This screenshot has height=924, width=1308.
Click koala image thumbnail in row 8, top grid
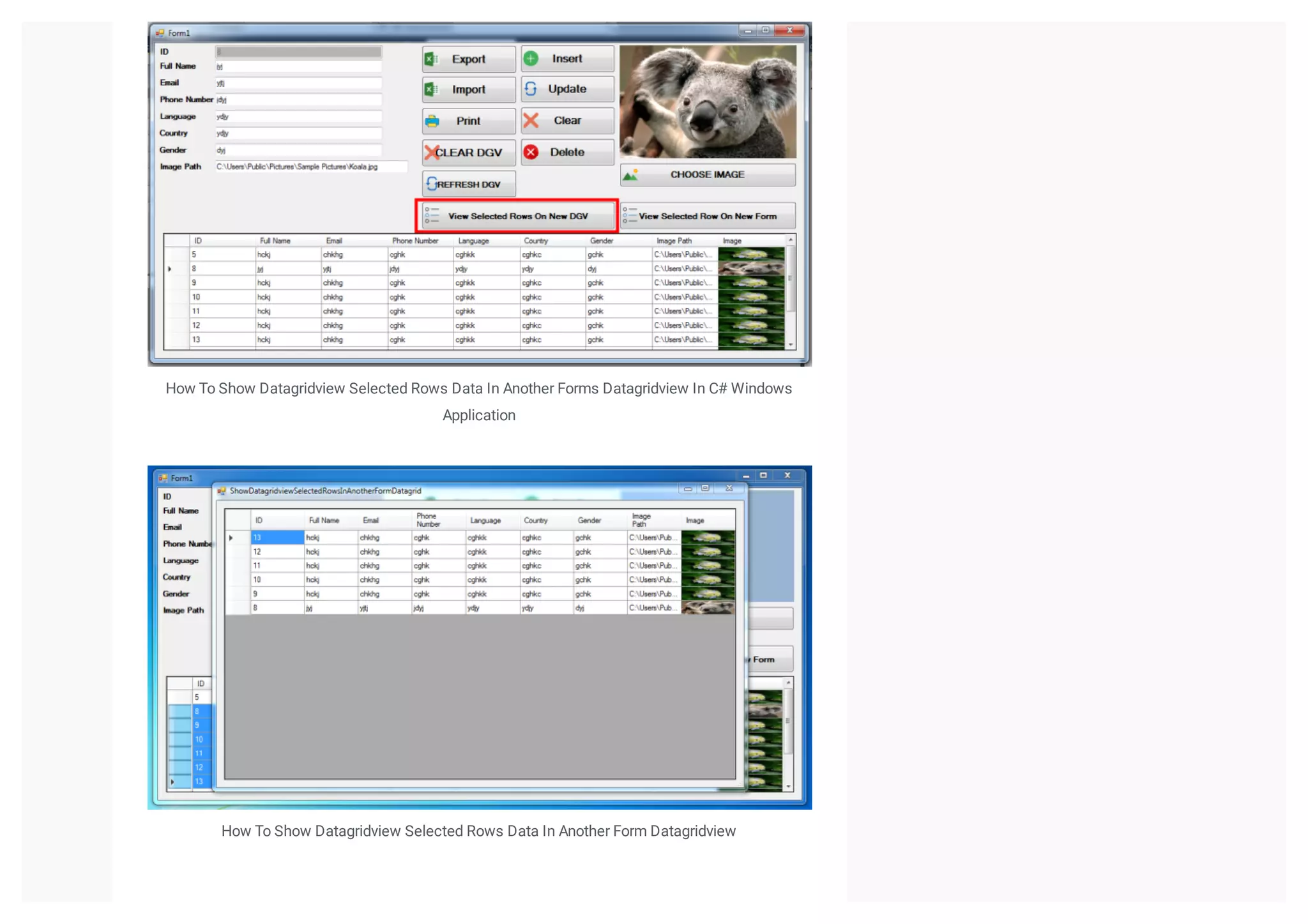coord(751,269)
